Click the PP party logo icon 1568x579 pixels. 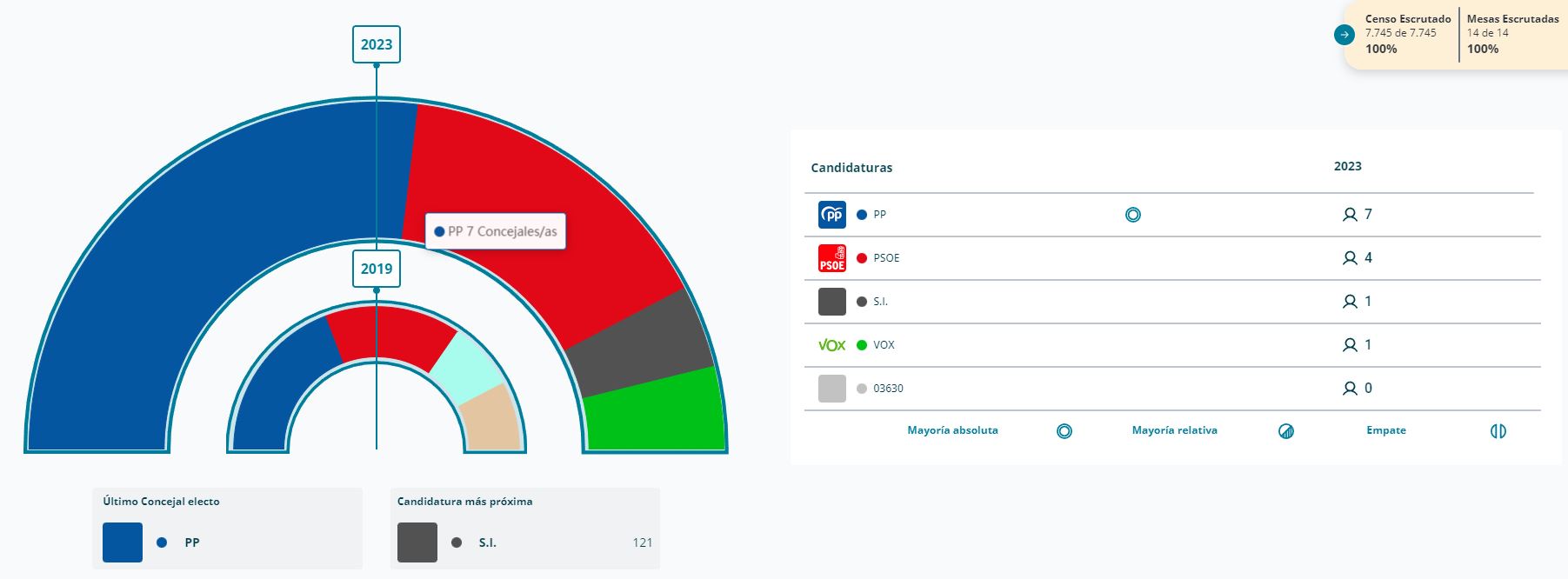[831, 215]
